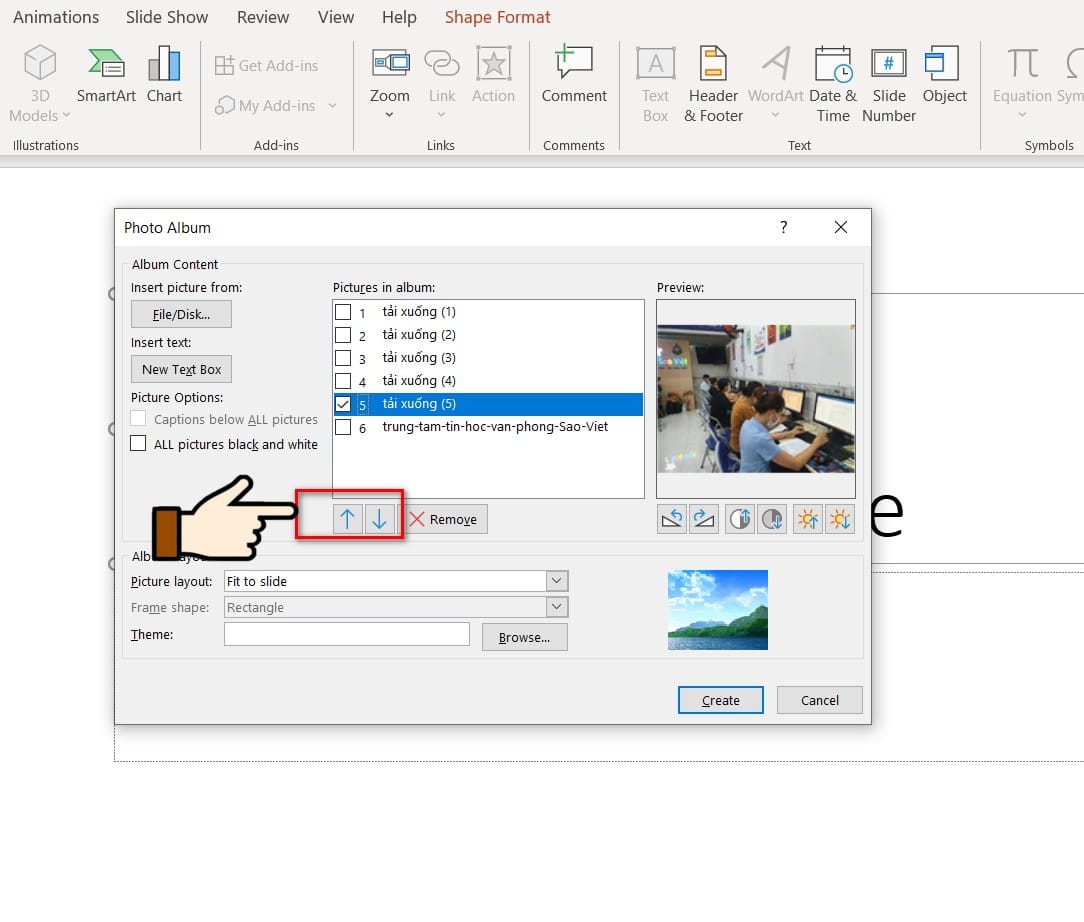Increase picture contrast icon
Screen dimensions: 1084x922
click(x=740, y=519)
